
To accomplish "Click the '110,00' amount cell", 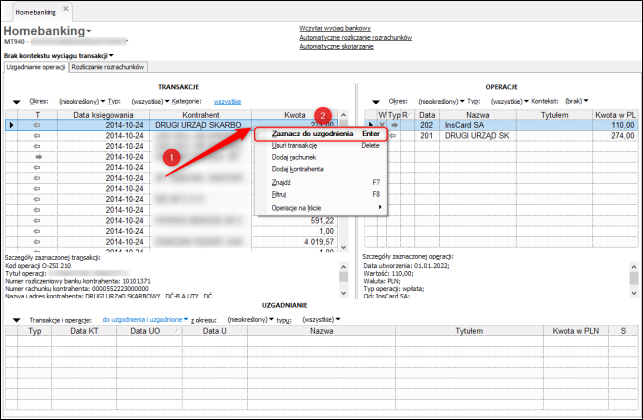I will (x=615, y=125).
